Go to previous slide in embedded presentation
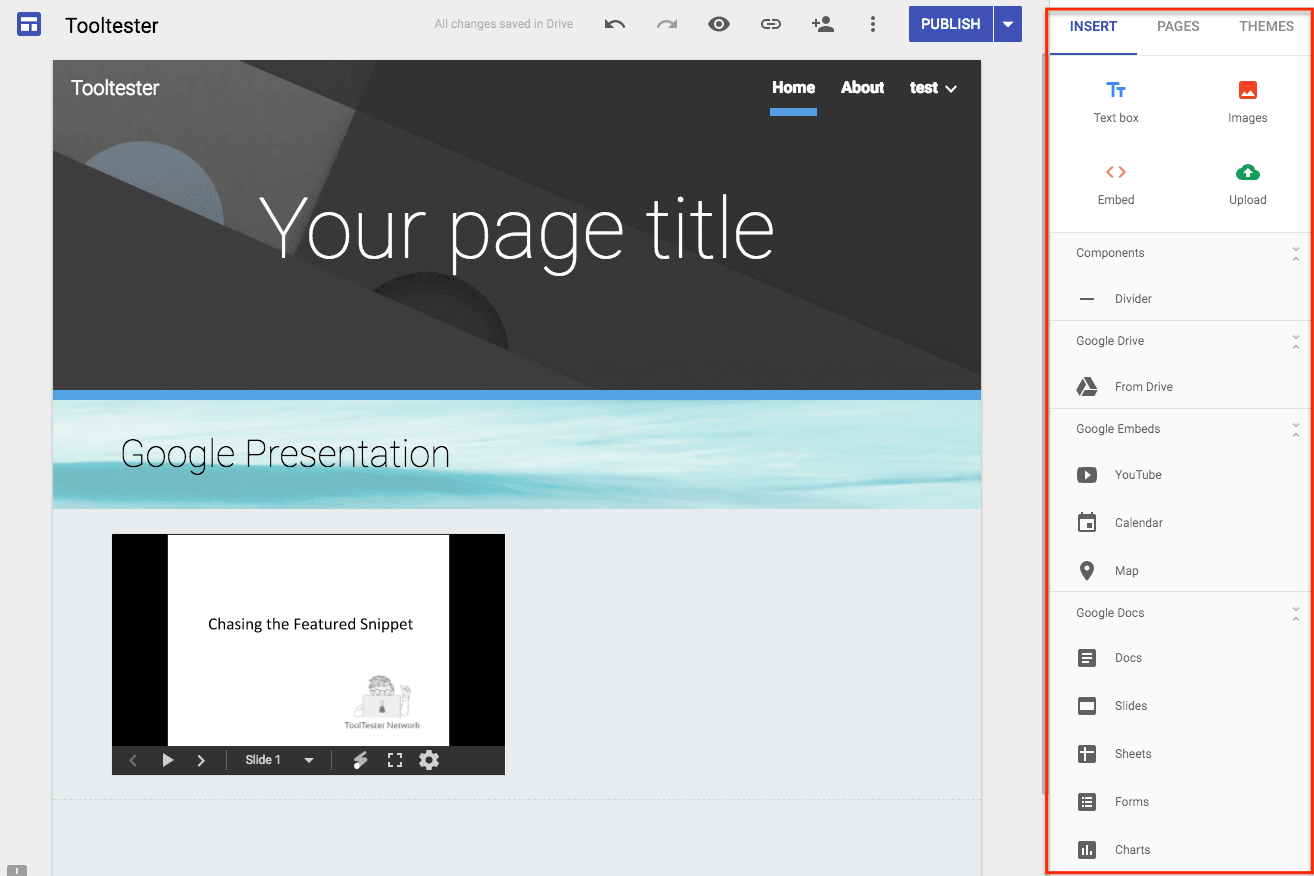 [133, 761]
